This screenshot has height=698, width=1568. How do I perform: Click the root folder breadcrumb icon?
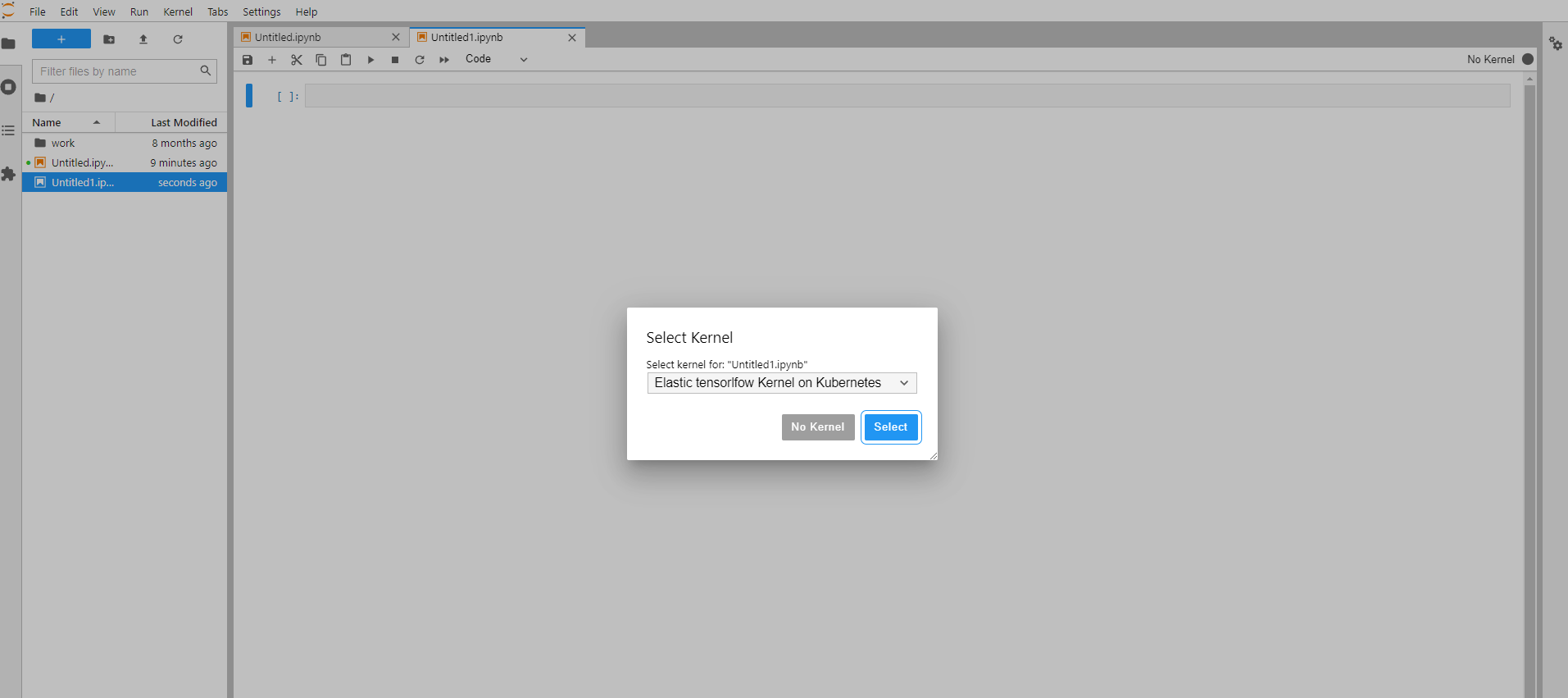tap(40, 98)
